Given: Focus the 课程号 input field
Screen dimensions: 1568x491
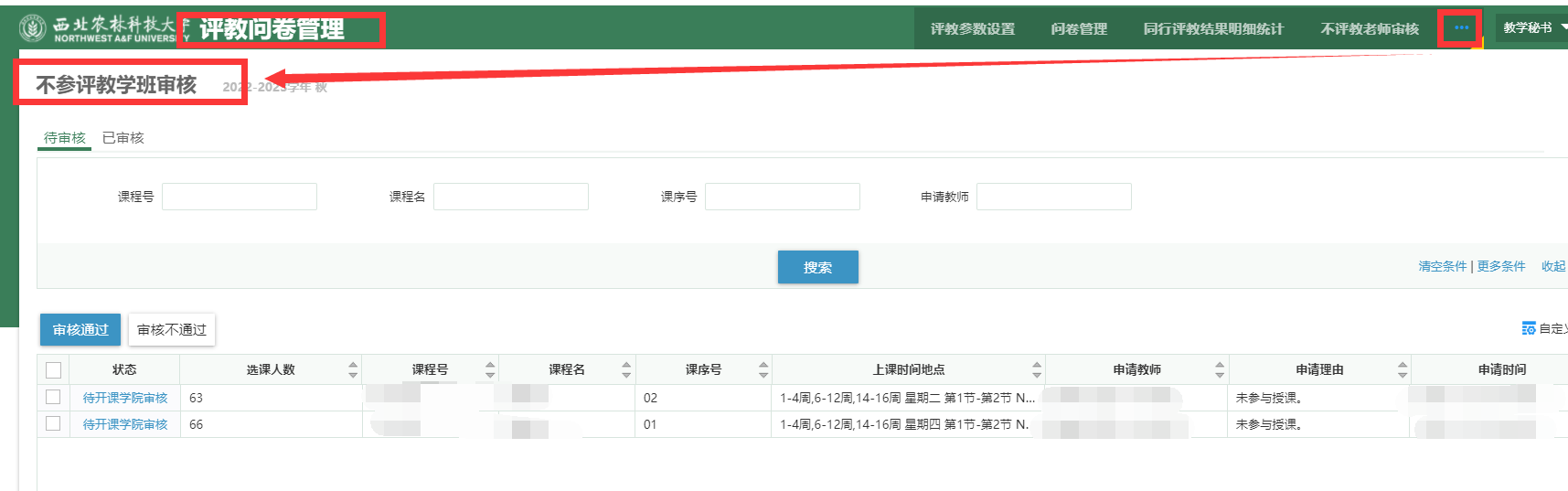Looking at the screenshot, I should tap(240, 197).
